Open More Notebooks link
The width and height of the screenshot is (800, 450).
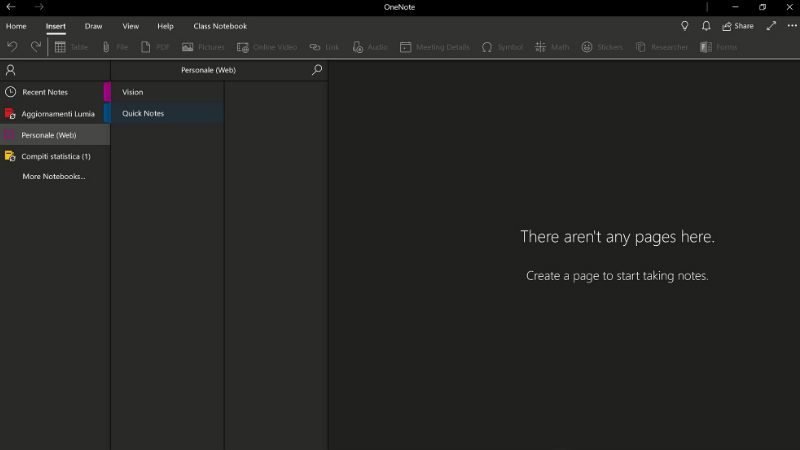coord(54,176)
